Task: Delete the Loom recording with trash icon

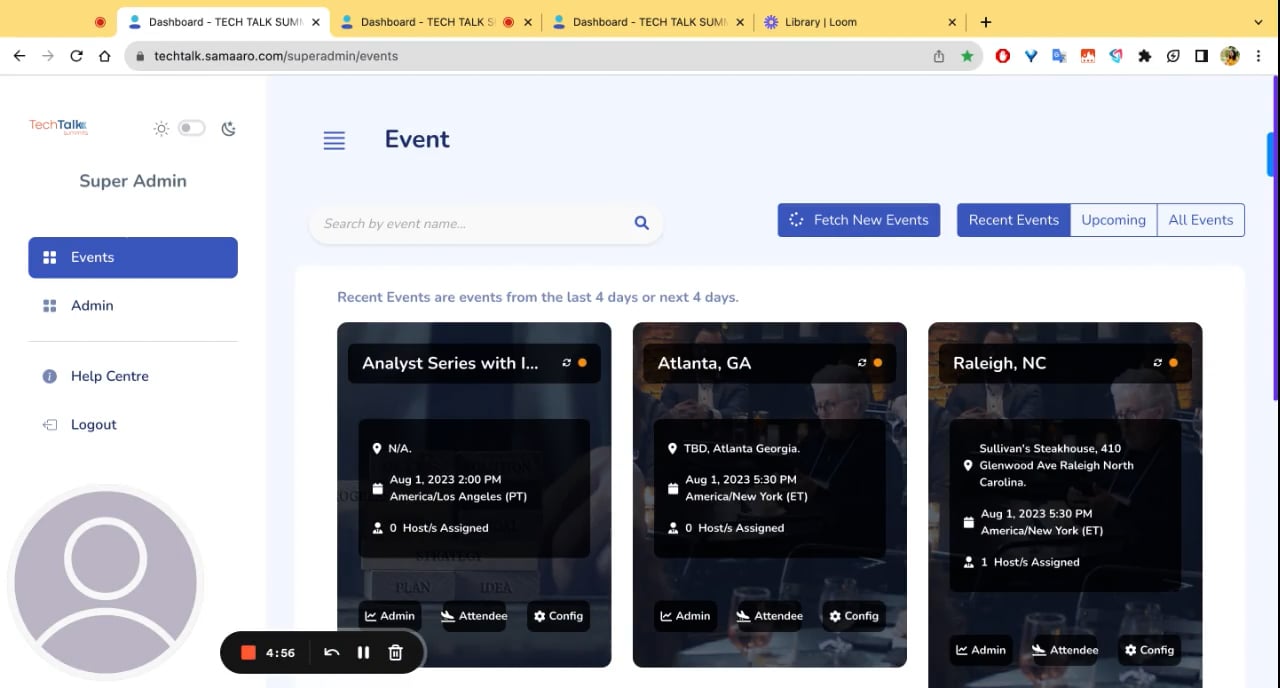Action: tap(395, 653)
